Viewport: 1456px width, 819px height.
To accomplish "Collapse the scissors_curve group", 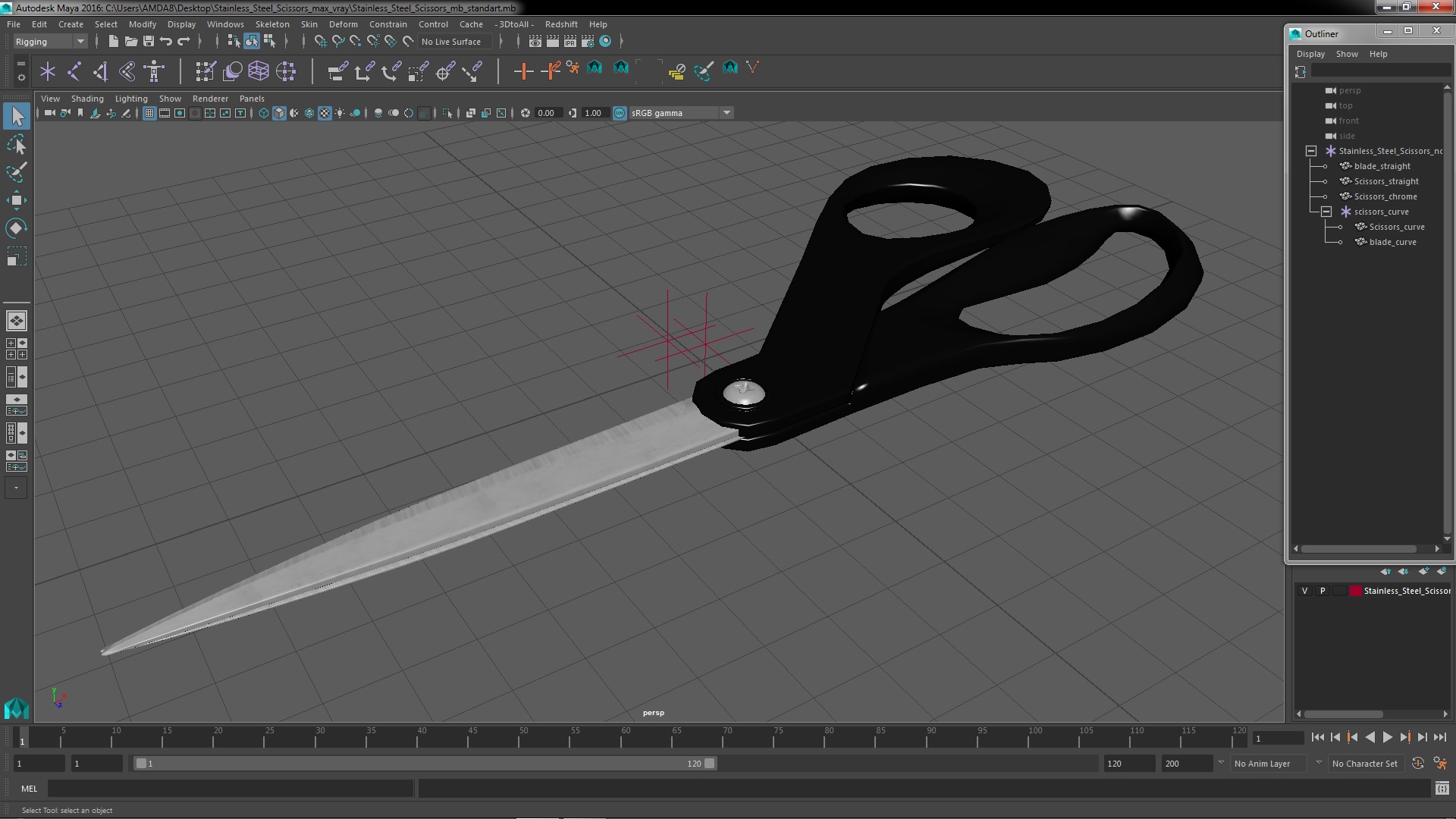I will click(1326, 212).
